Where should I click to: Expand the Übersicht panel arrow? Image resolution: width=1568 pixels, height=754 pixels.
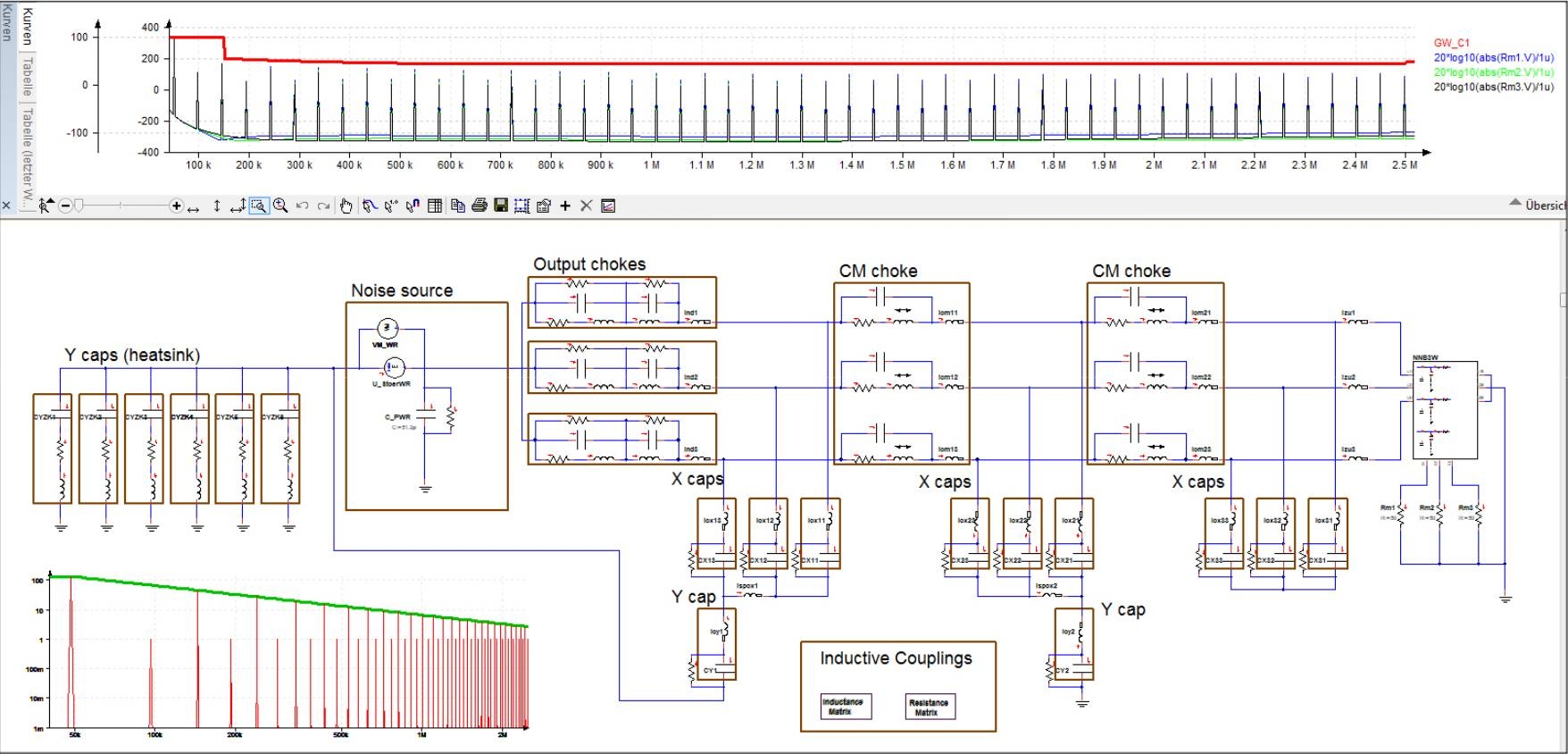[x=1515, y=204]
